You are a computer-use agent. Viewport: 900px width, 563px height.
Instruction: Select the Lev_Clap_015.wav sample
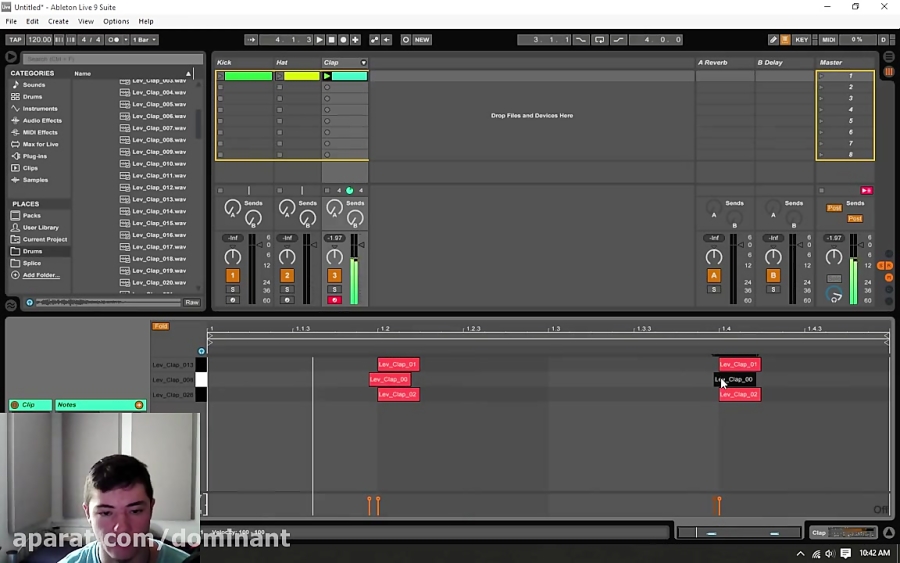point(159,223)
